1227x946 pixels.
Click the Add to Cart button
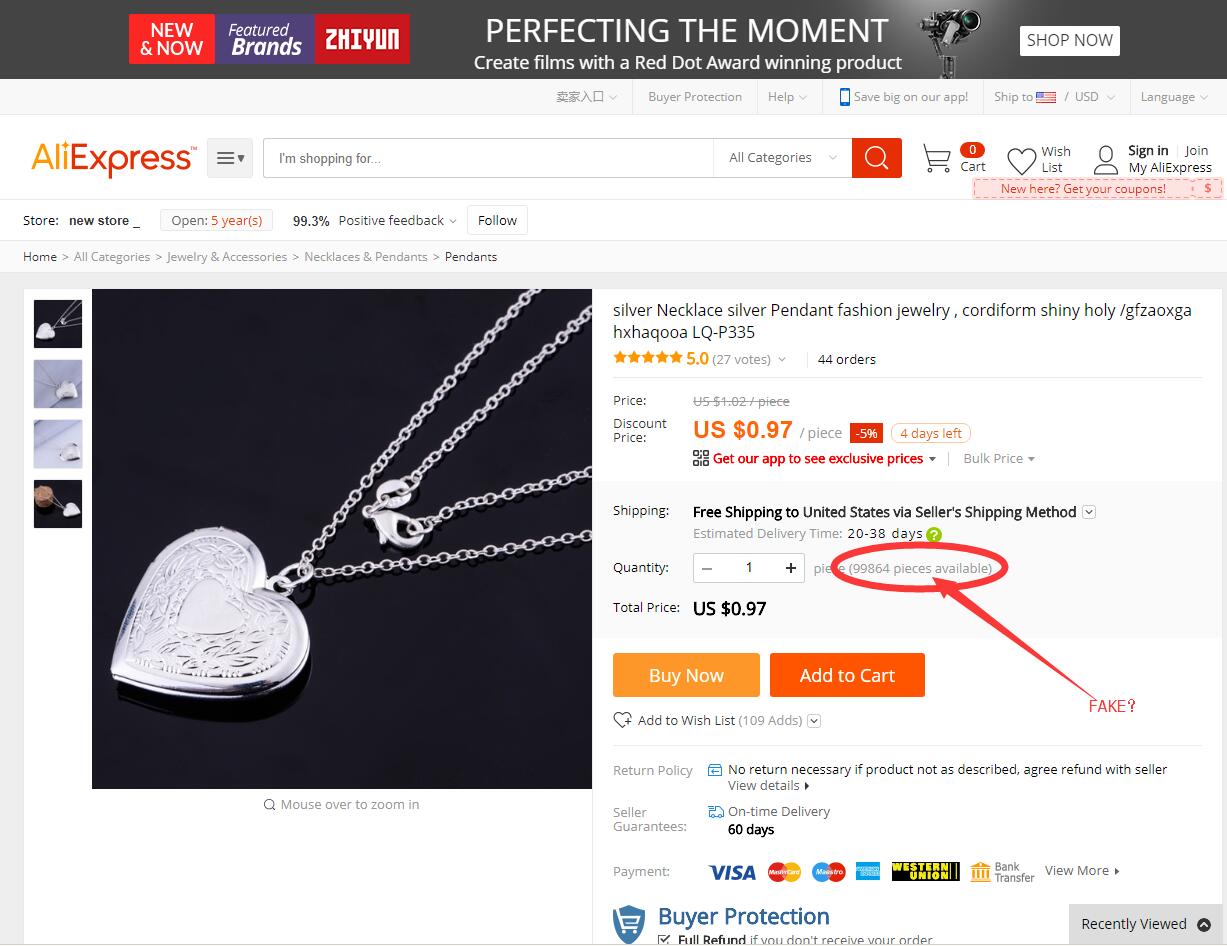click(847, 675)
